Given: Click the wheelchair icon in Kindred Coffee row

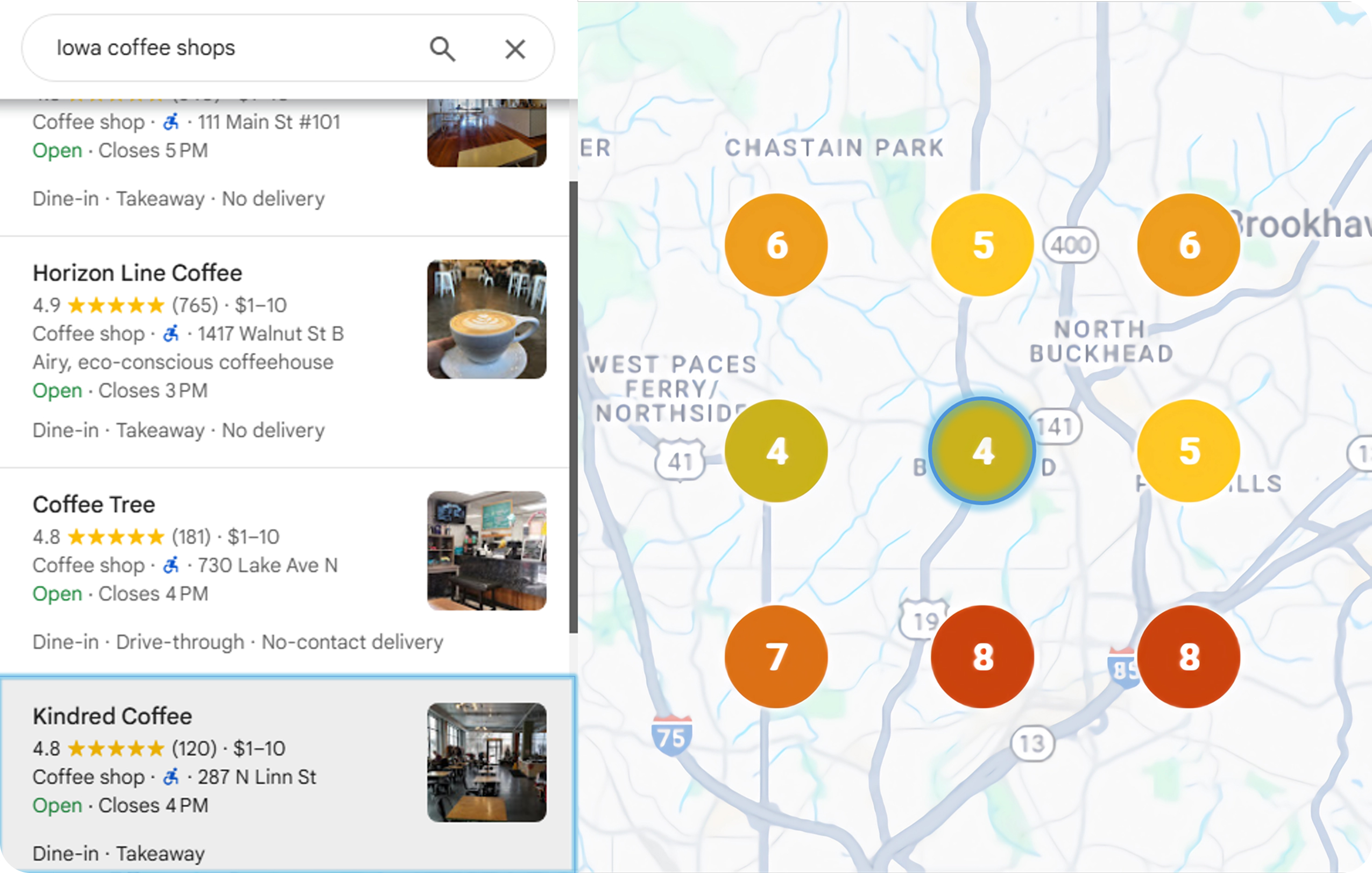Looking at the screenshot, I should click(x=171, y=777).
